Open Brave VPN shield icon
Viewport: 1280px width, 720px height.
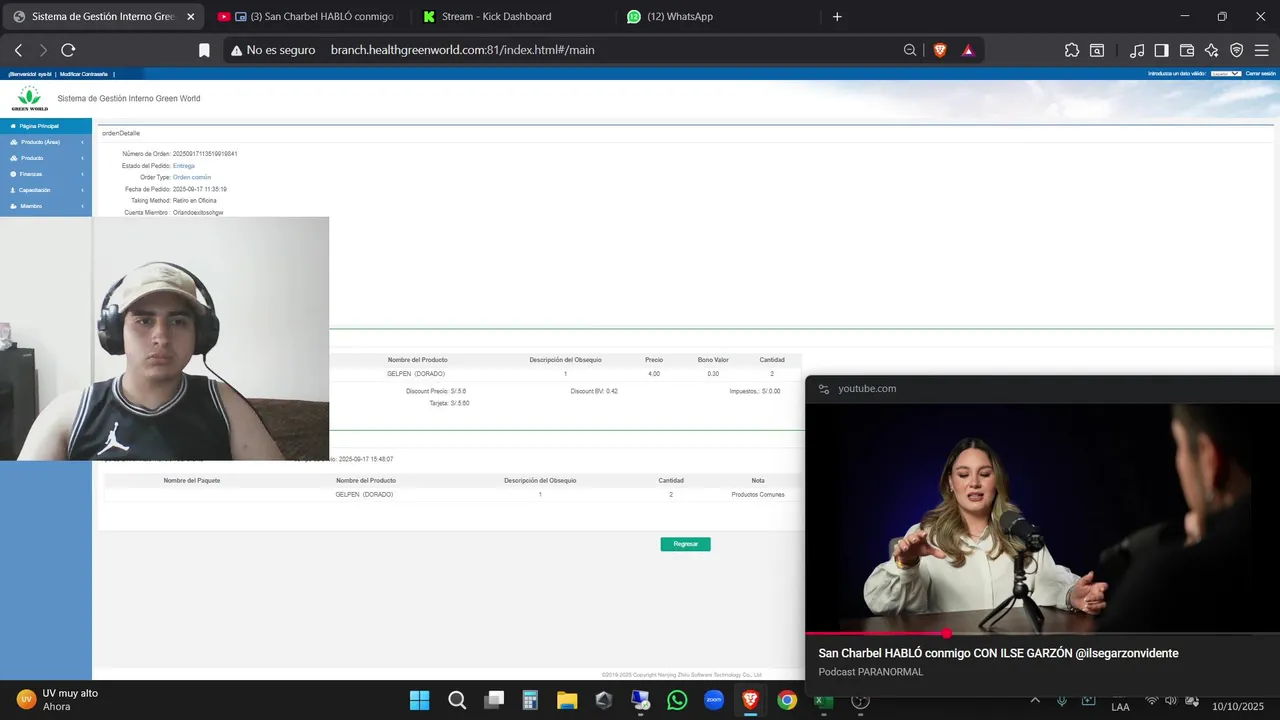[x=1236, y=50]
